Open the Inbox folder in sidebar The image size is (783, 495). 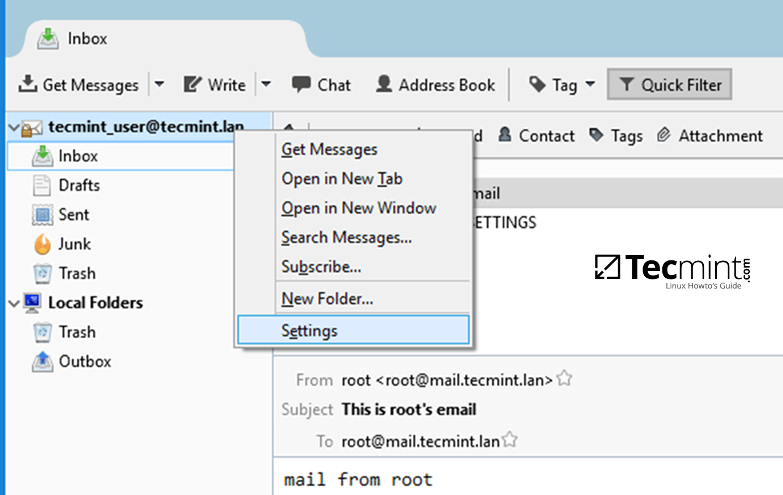(x=120, y=156)
